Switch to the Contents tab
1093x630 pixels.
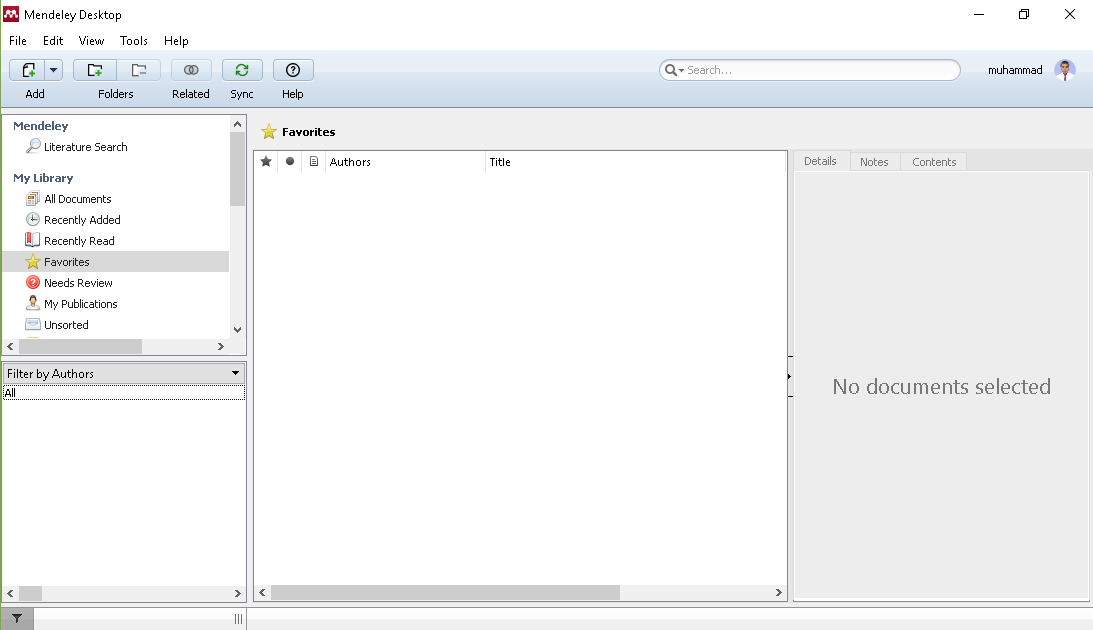click(934, 162)
